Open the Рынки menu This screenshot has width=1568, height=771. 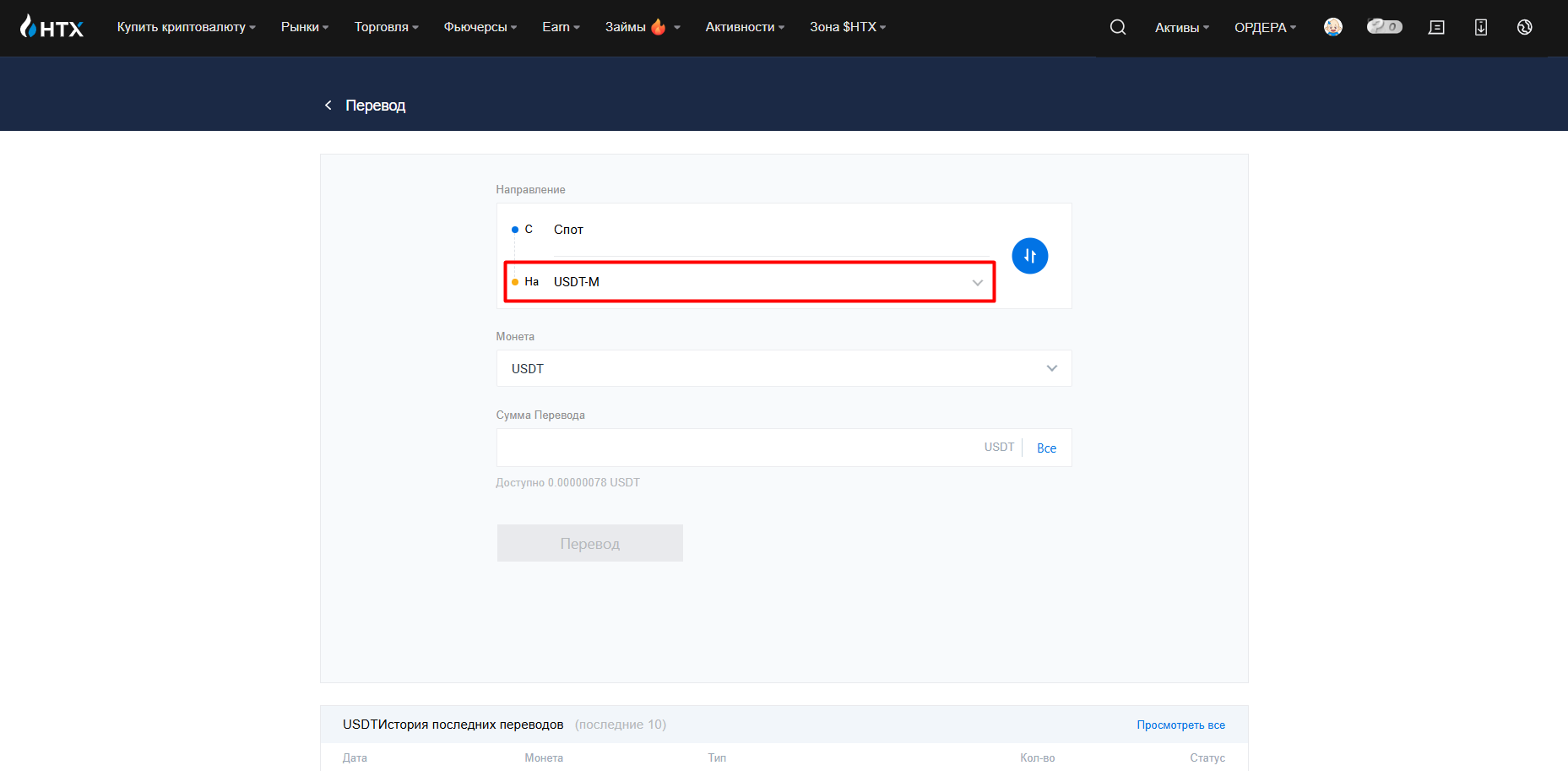click(x=305, y=27)
